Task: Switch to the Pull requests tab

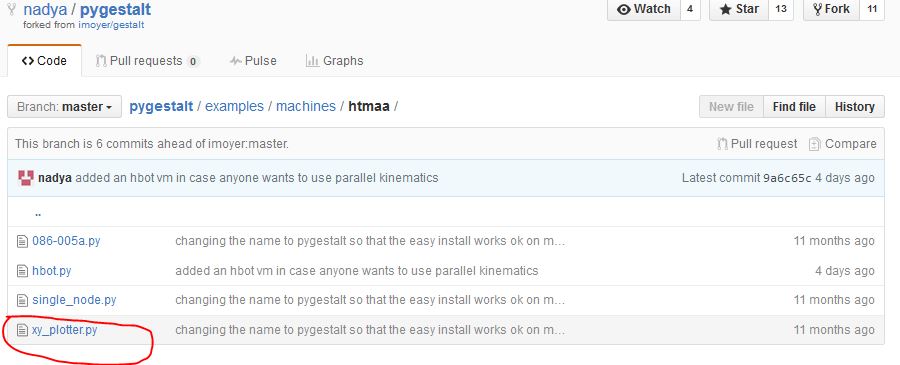Action: [x=147, y=61]
